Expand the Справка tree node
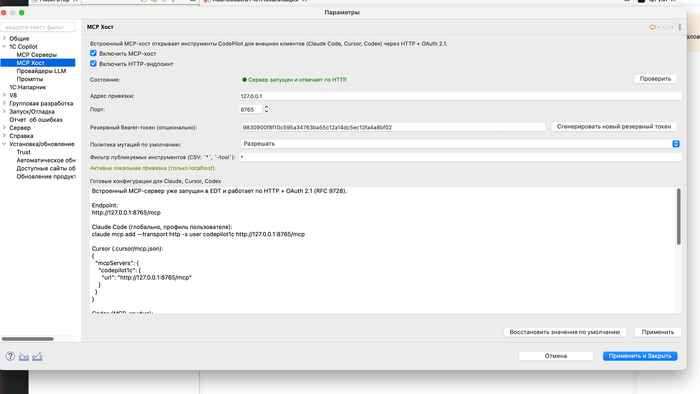The width and height of the screenshot is (700, 394). pyautogui.click(x=4, y=136)
